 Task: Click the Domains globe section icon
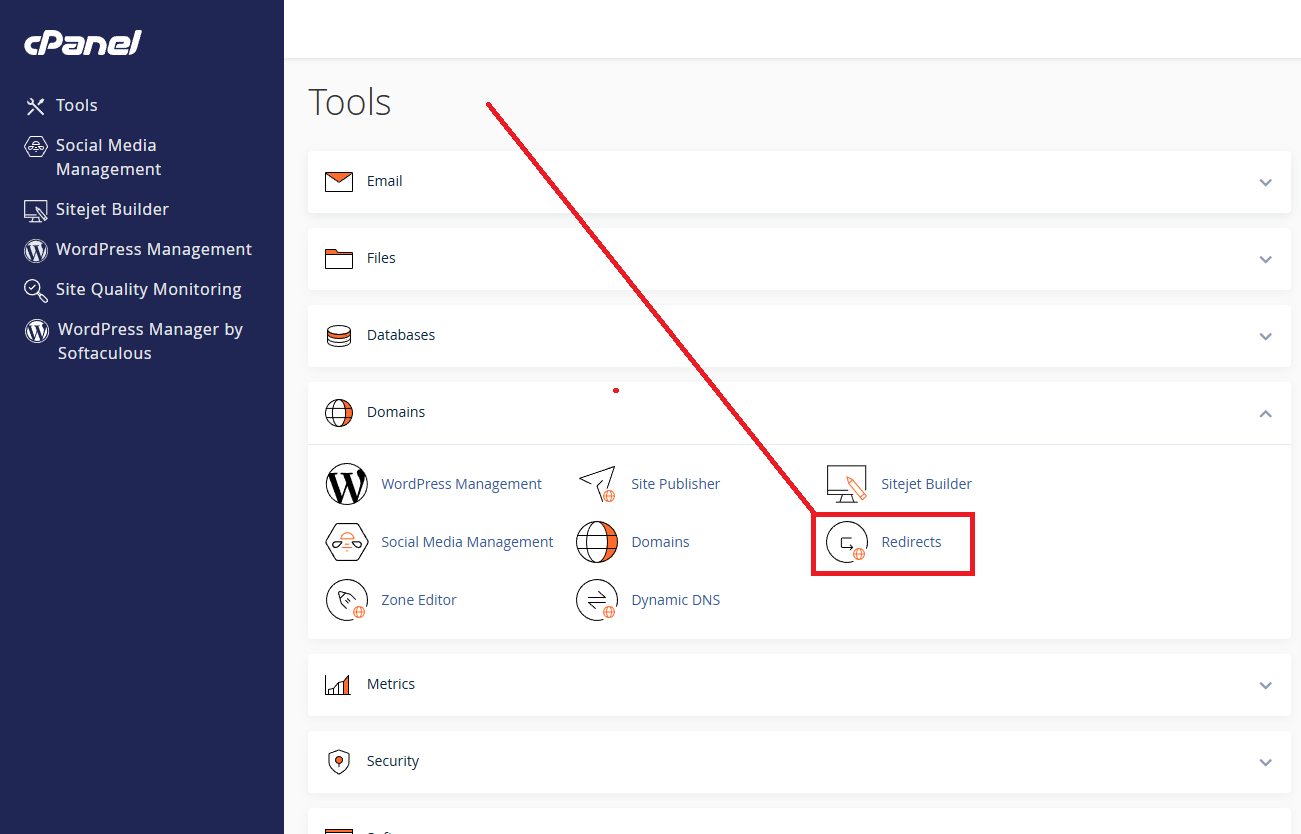point(339,413)
